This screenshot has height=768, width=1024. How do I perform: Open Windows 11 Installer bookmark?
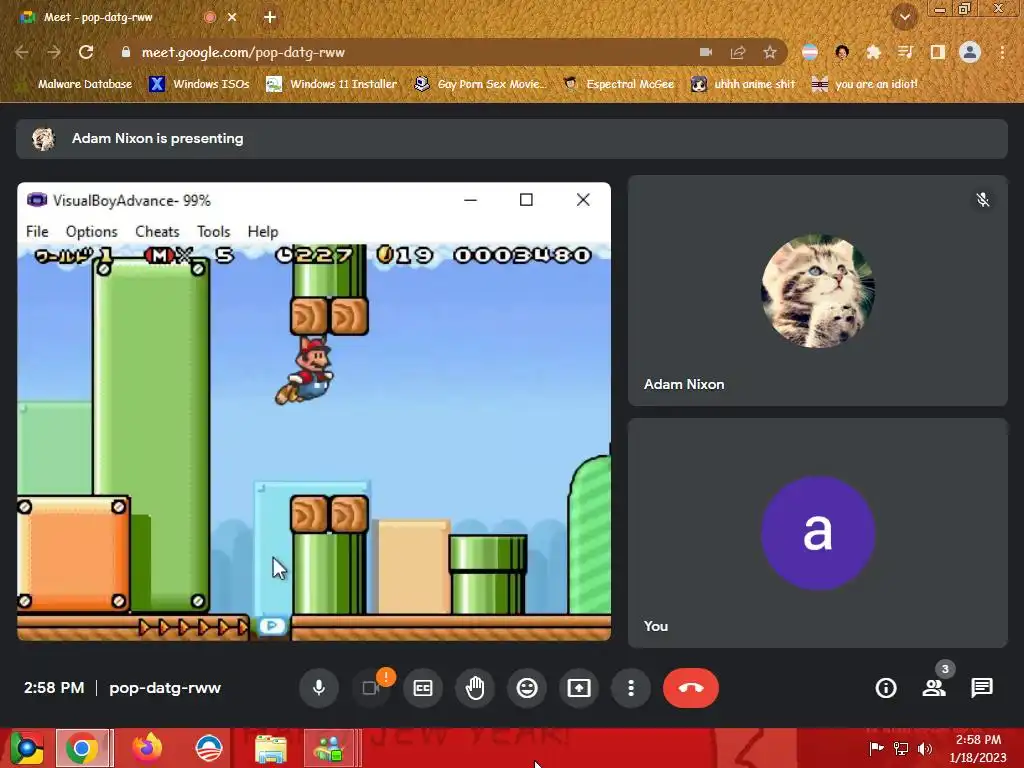click(x=332, y=84)
